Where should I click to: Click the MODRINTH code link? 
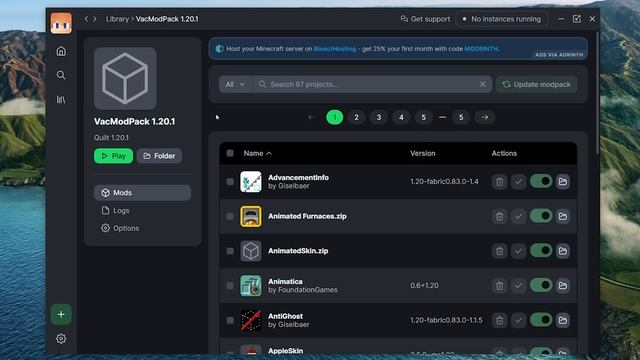482,49
